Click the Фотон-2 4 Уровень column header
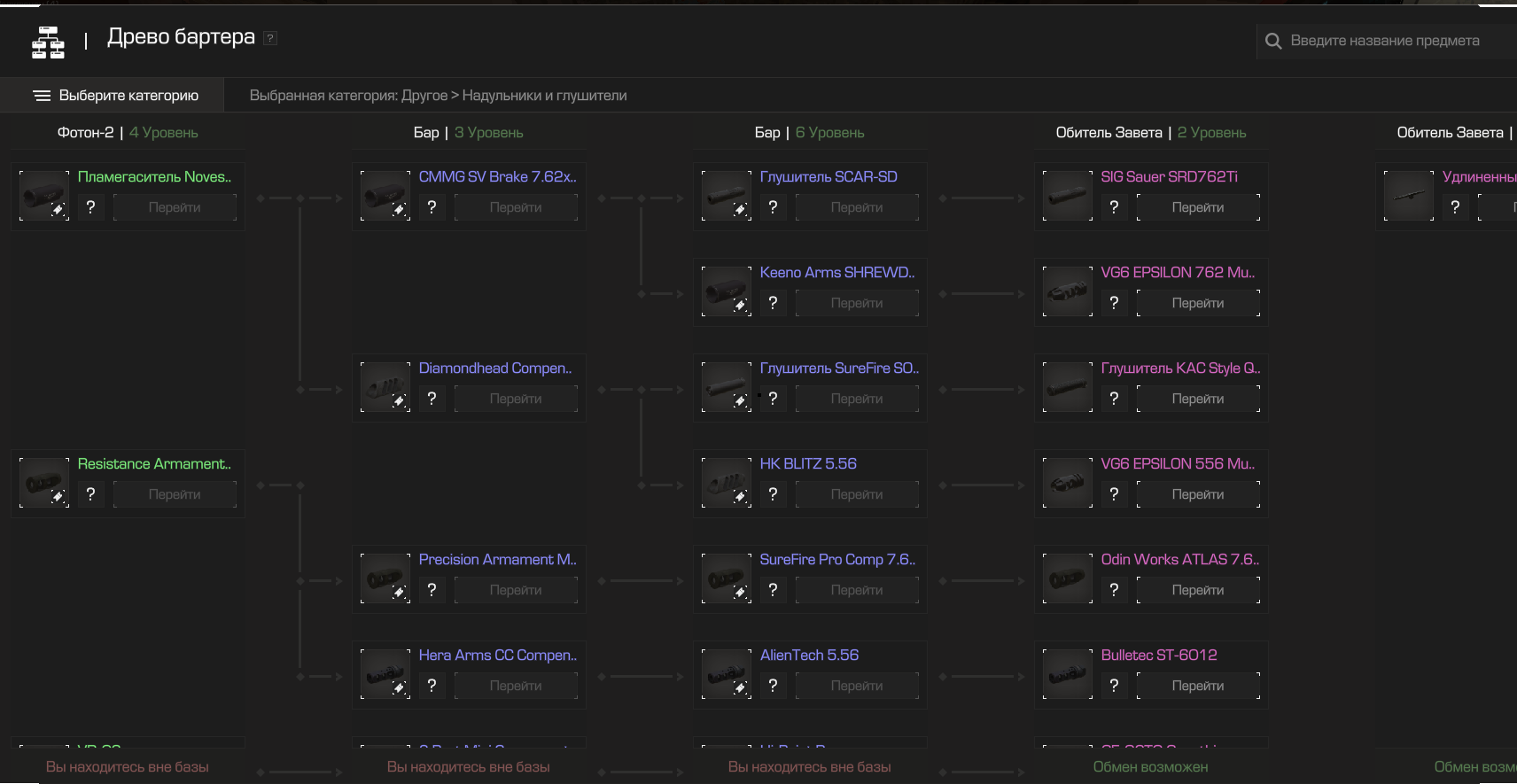This screenshot has height=784, width=1517. tap(128, 133)
